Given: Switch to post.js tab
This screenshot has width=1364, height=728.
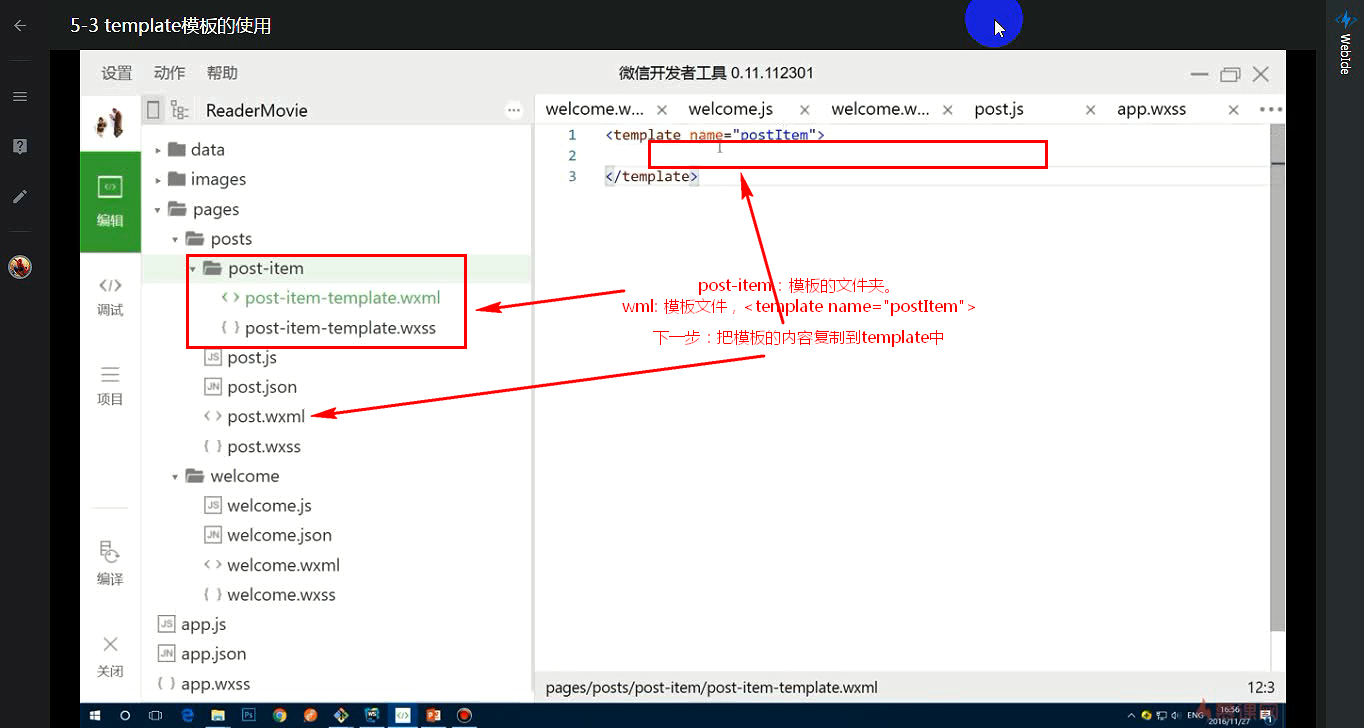Looking at the screenshot, I should (x=999, y=110).
